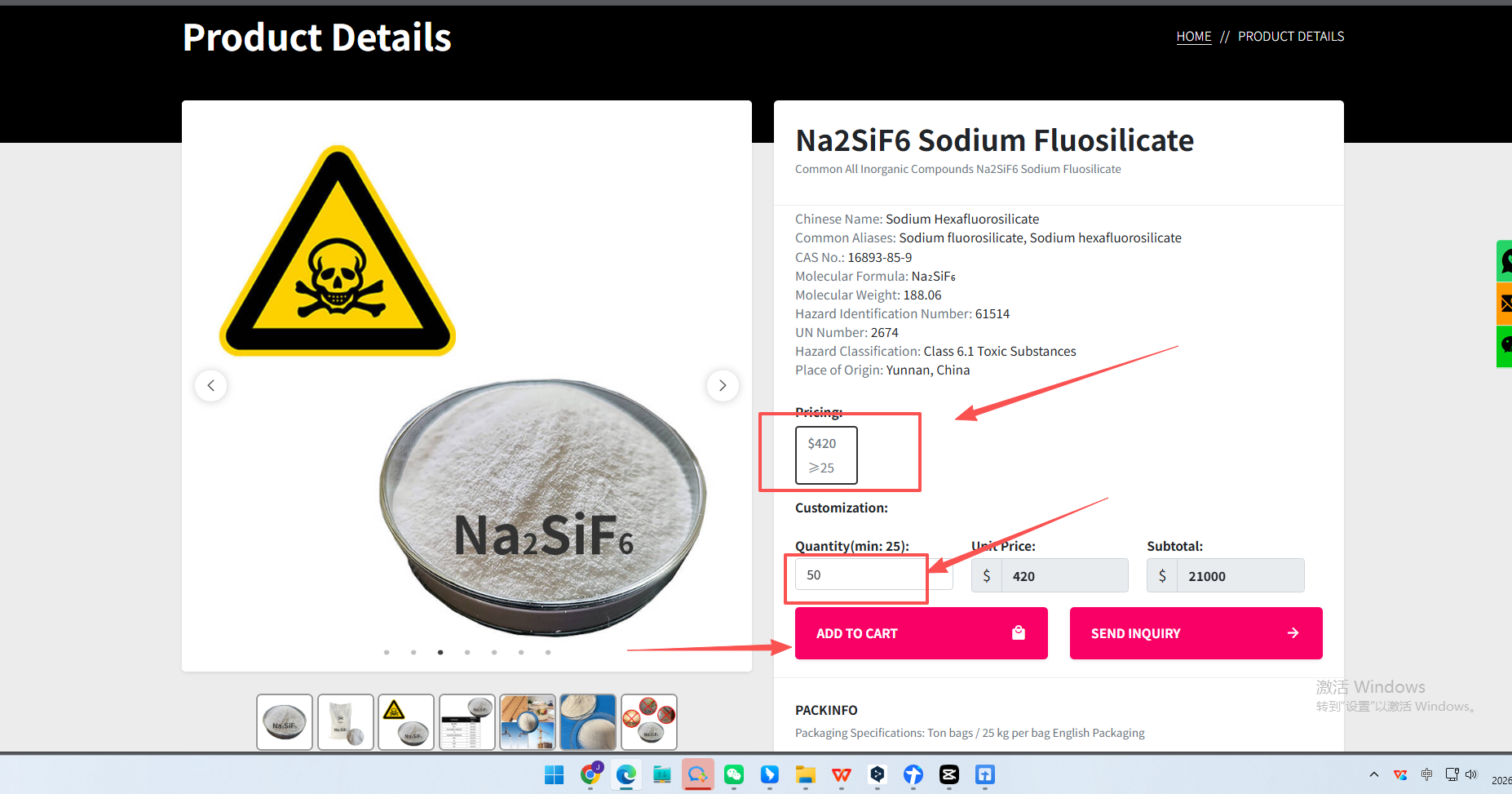Advance to next product image arrow

tap(723, 385)
